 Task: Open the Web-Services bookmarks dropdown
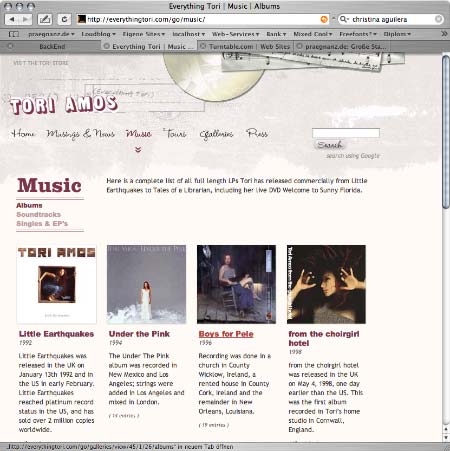235,34
